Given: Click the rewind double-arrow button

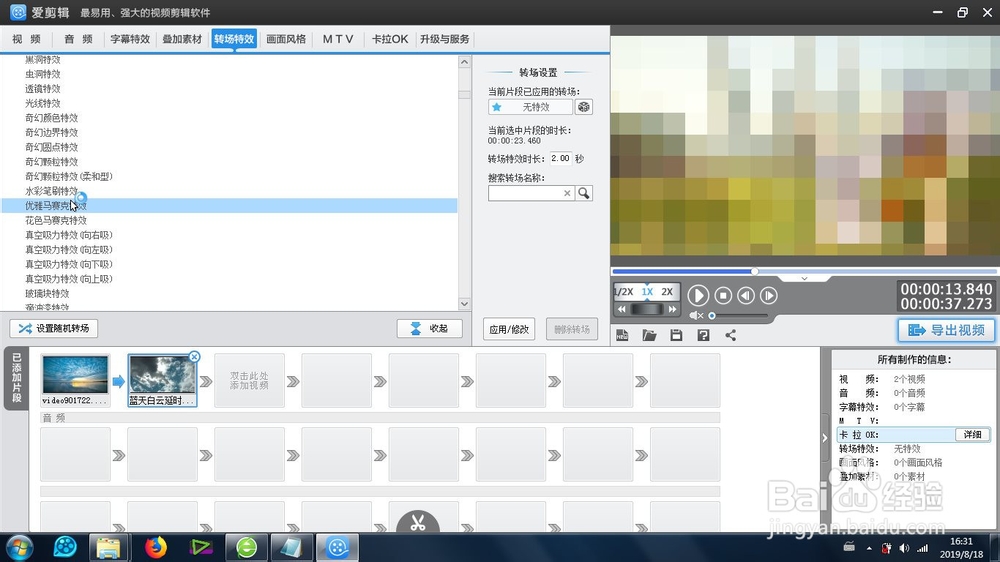Looking at the screenshot, I should [622, 309].
